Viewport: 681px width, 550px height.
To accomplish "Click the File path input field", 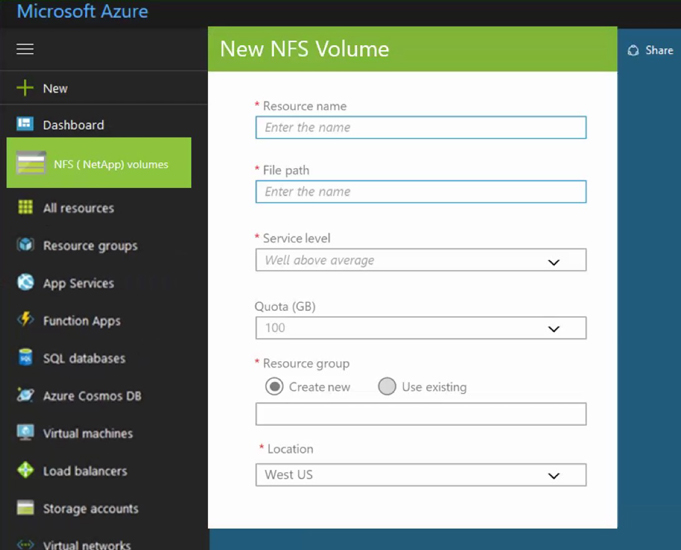I will (421, 192).
